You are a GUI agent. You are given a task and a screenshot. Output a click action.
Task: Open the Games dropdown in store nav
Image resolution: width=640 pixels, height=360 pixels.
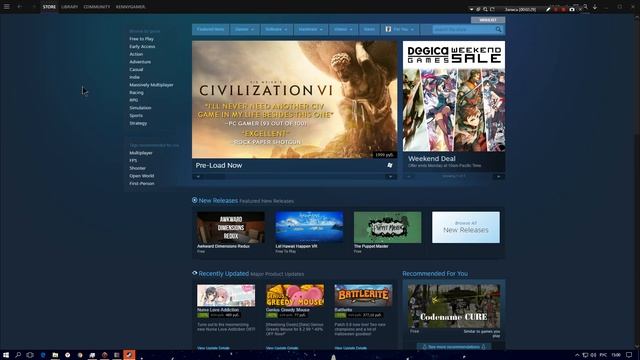coord(244,29)
